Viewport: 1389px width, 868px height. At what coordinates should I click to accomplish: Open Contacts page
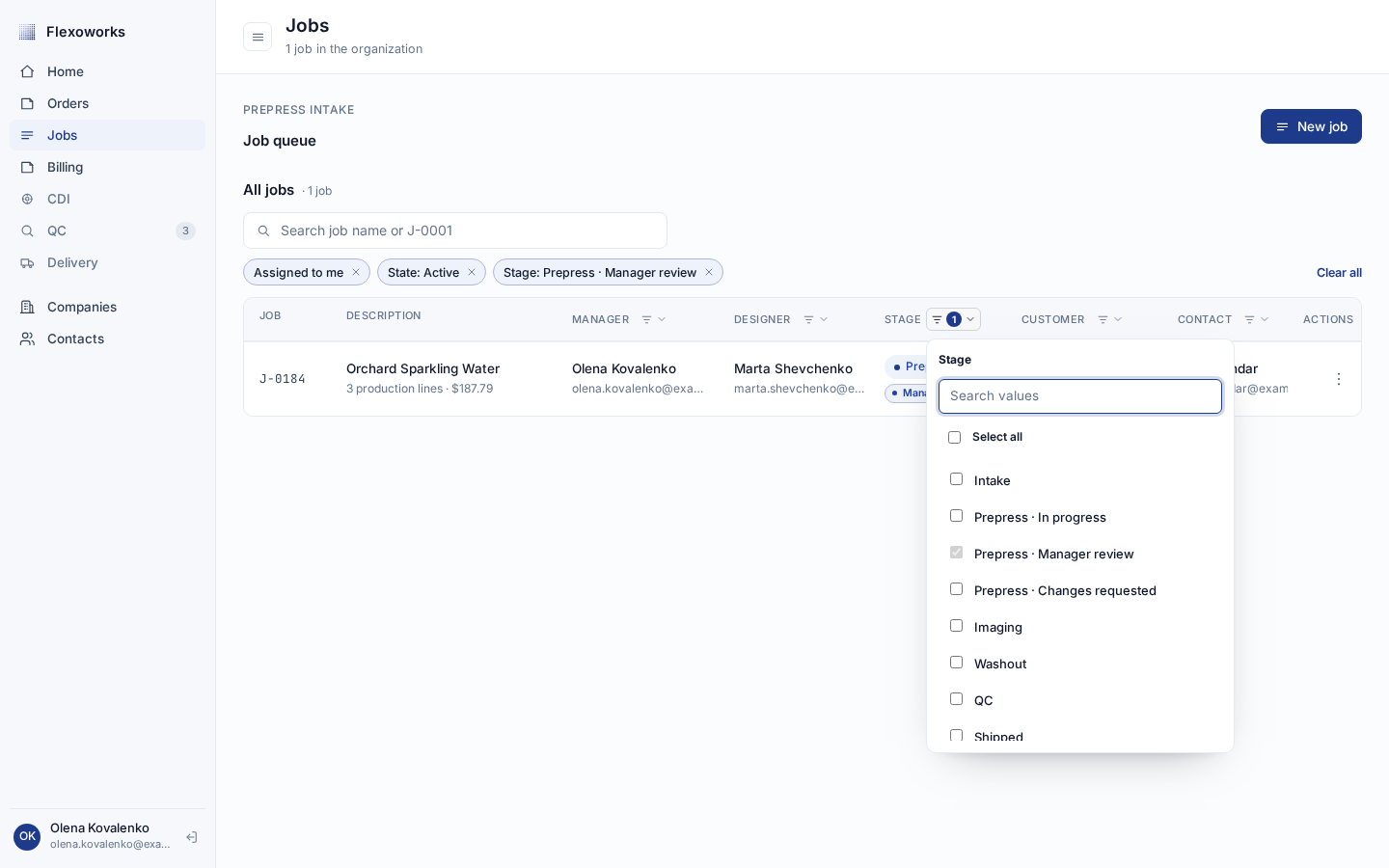pyautogui.click(x=107, y=339)
